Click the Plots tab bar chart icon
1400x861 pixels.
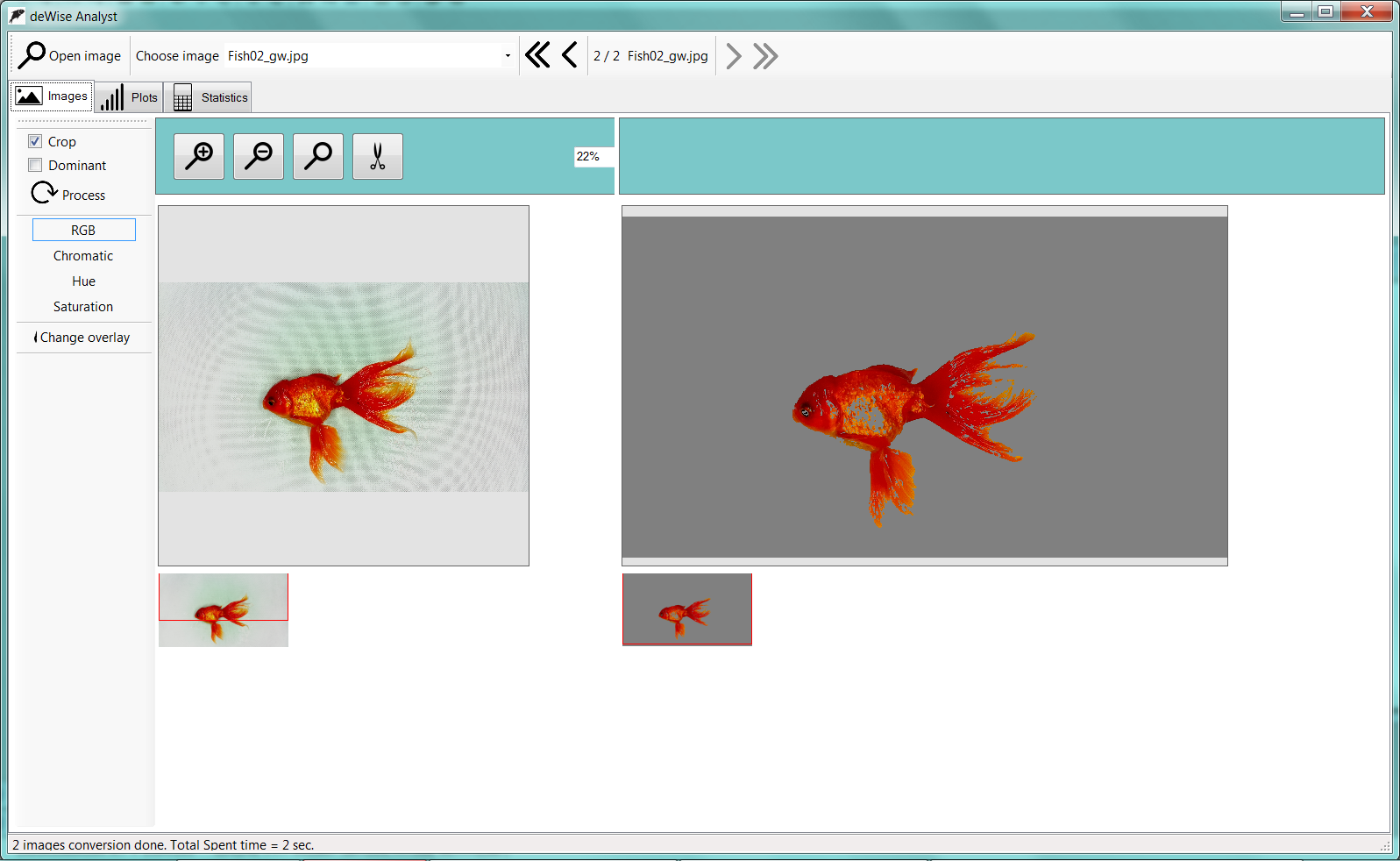tap(111, 98)
